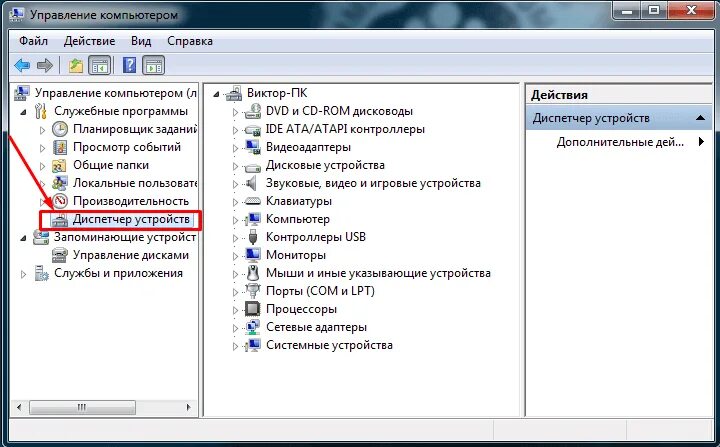Click the Контроллеры USB plug icon
The image size is (720, 447).
pos(253,237)
